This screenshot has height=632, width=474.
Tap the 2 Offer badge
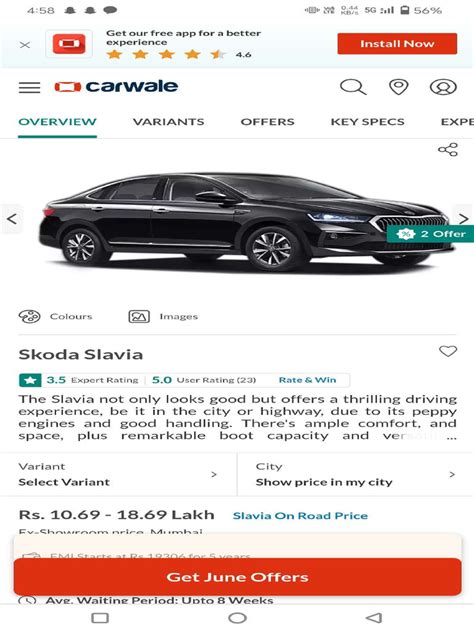(x=430, y=234)
